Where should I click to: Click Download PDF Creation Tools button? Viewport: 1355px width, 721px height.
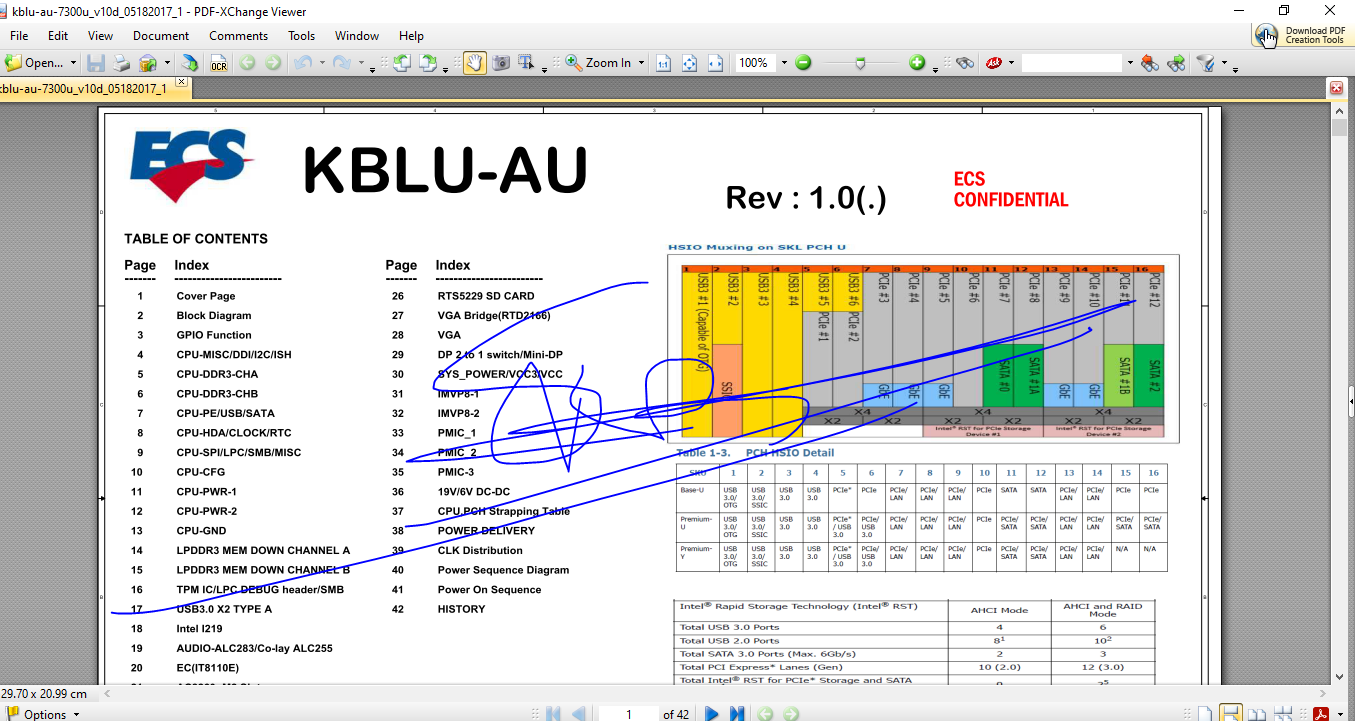[x=1301, y=36]
